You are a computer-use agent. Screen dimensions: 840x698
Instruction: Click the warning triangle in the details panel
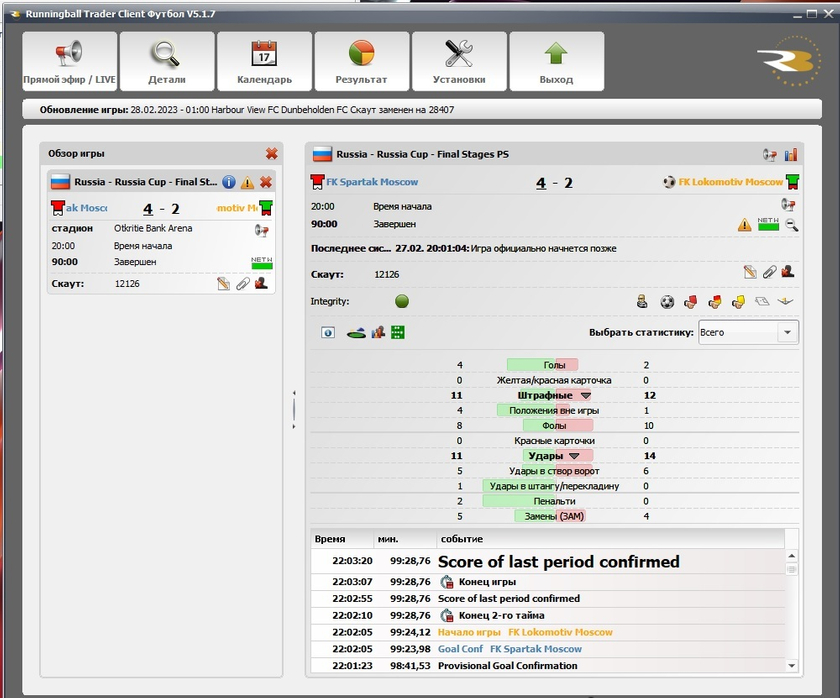pos(745,225)
